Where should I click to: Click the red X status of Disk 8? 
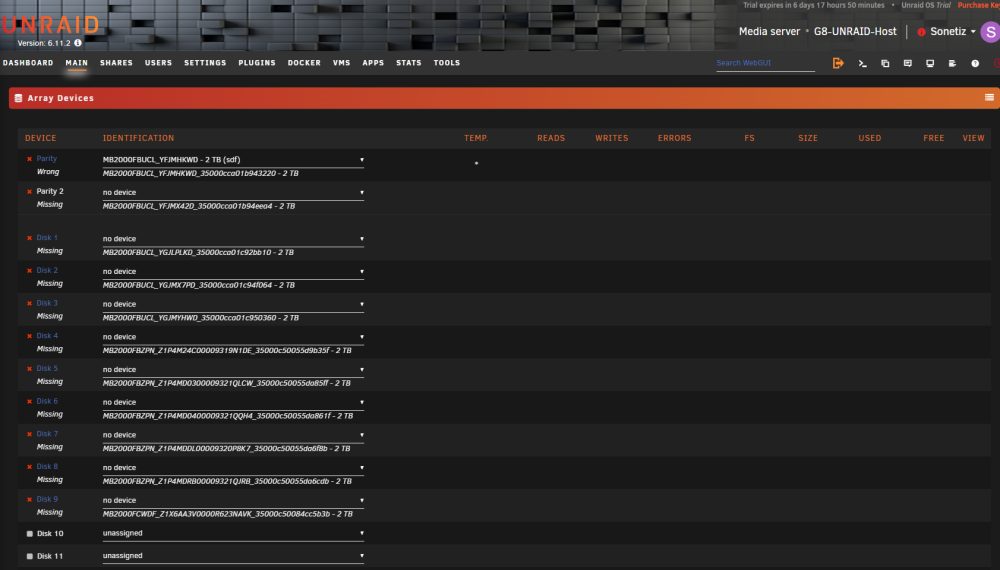pos(29,467)
